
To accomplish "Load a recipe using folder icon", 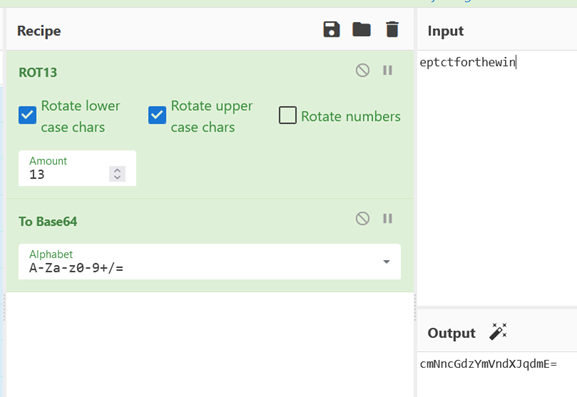I will [361, 29].
